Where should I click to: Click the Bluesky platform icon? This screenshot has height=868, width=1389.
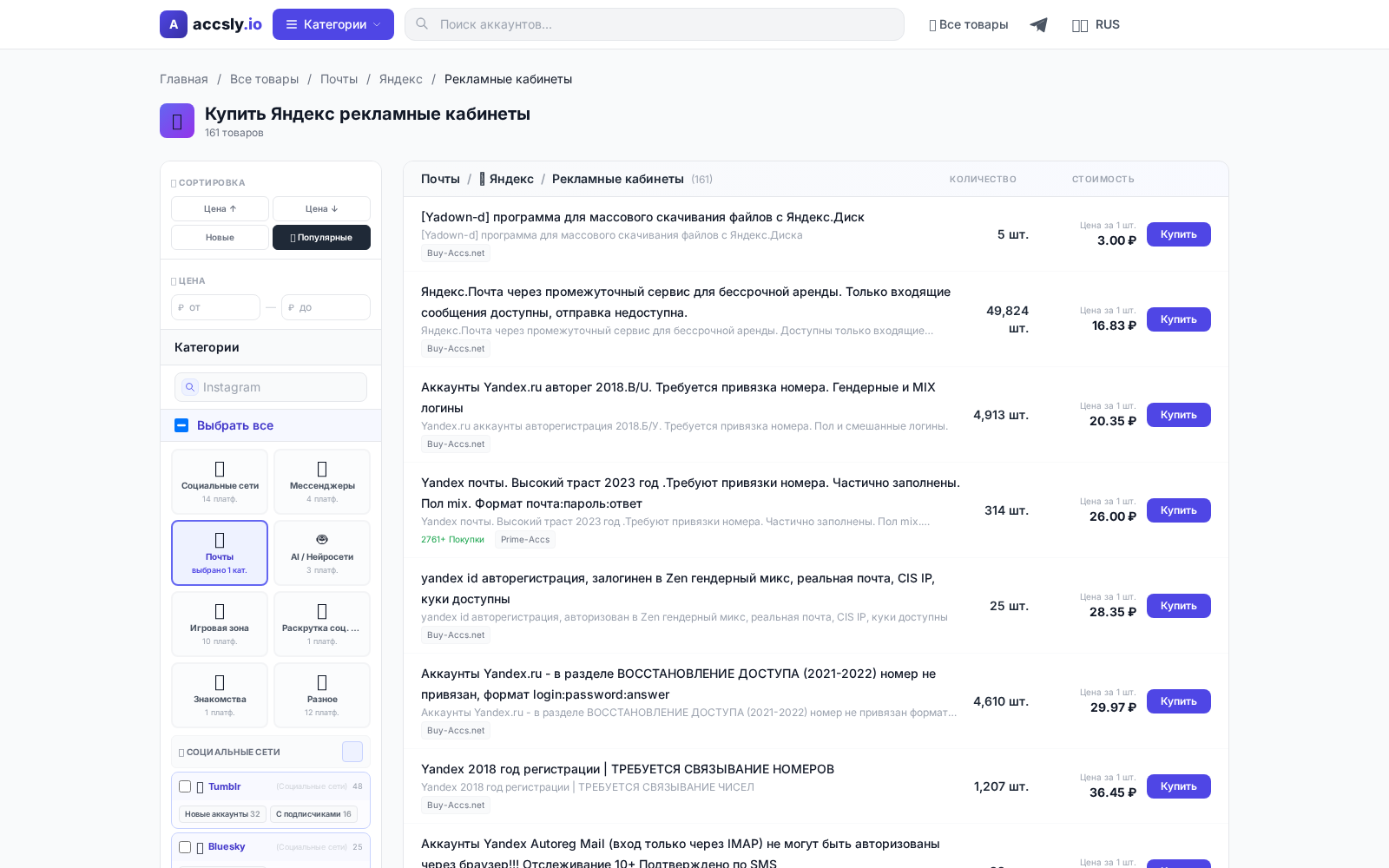pos(201,847)
